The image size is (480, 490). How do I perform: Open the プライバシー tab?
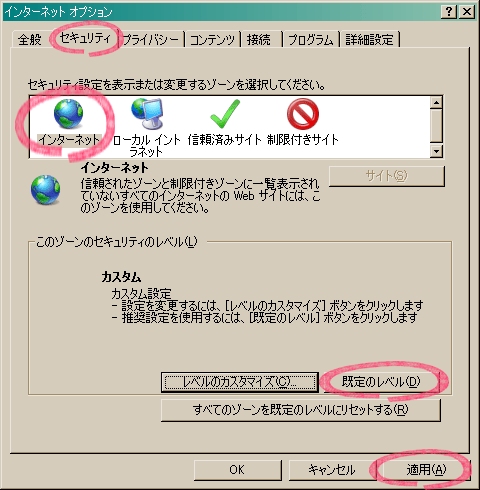coord(151,40)
